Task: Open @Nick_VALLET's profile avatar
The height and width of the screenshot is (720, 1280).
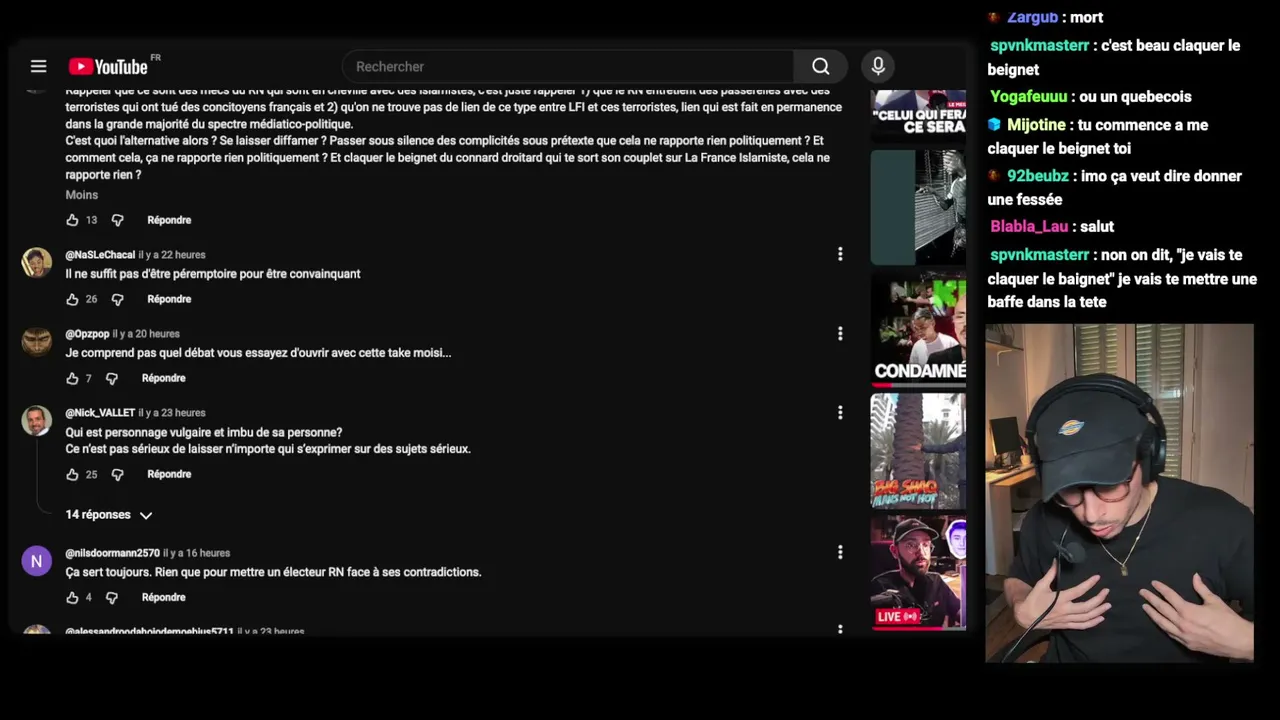Action: (37, 420)
